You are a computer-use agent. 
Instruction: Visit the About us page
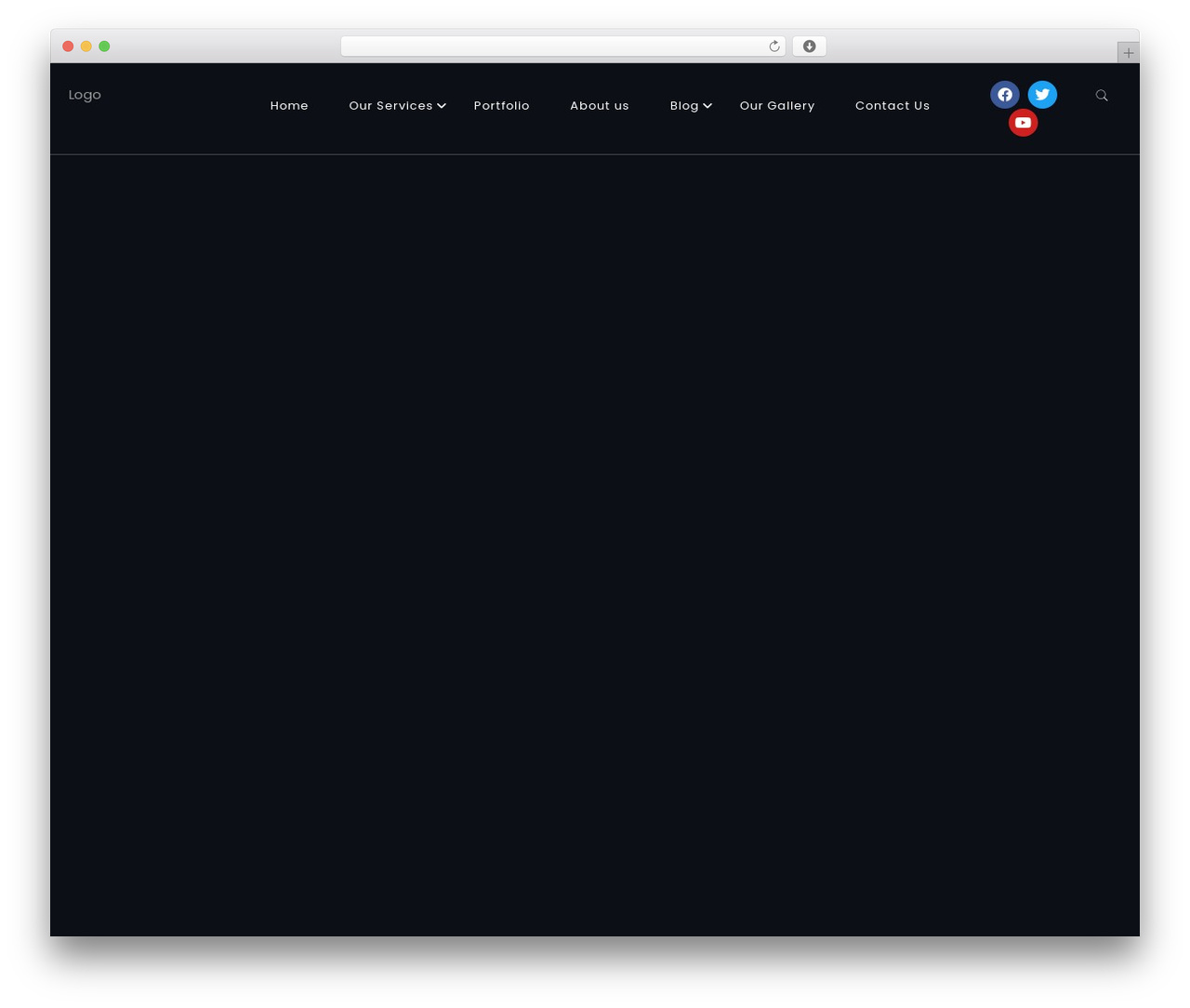click(x=600, y=106)
